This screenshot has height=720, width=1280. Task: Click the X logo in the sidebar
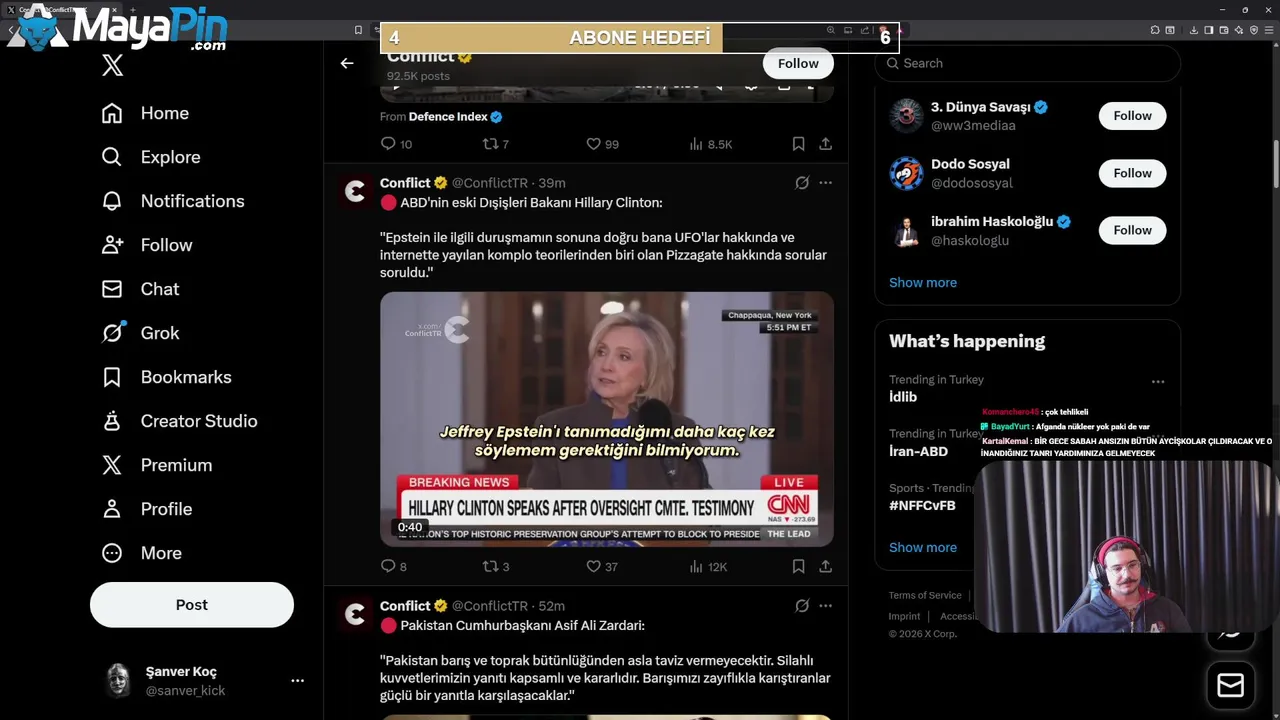coord(113,66)
